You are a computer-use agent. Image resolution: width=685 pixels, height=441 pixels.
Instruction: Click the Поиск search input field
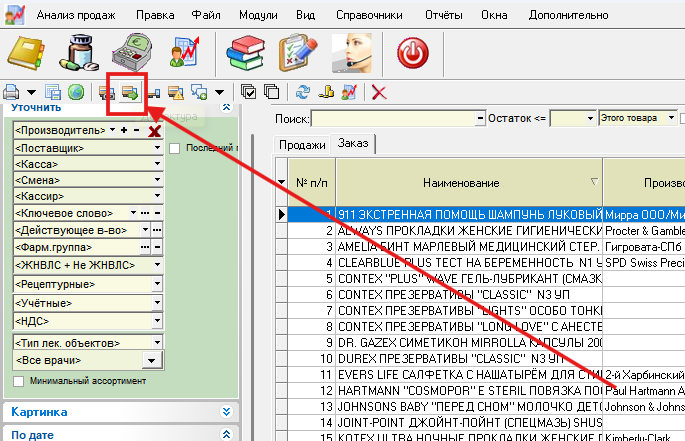click(x=394, y=118)
